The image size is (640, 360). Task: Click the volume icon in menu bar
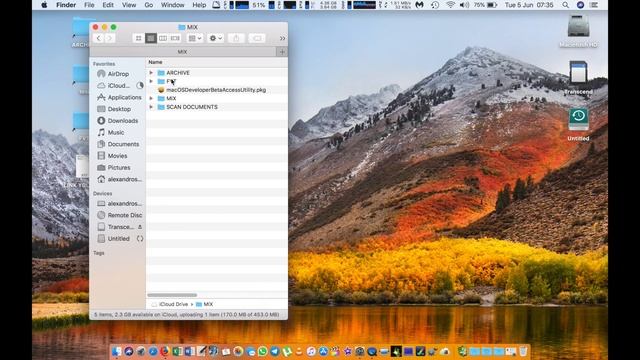(464, 5)
